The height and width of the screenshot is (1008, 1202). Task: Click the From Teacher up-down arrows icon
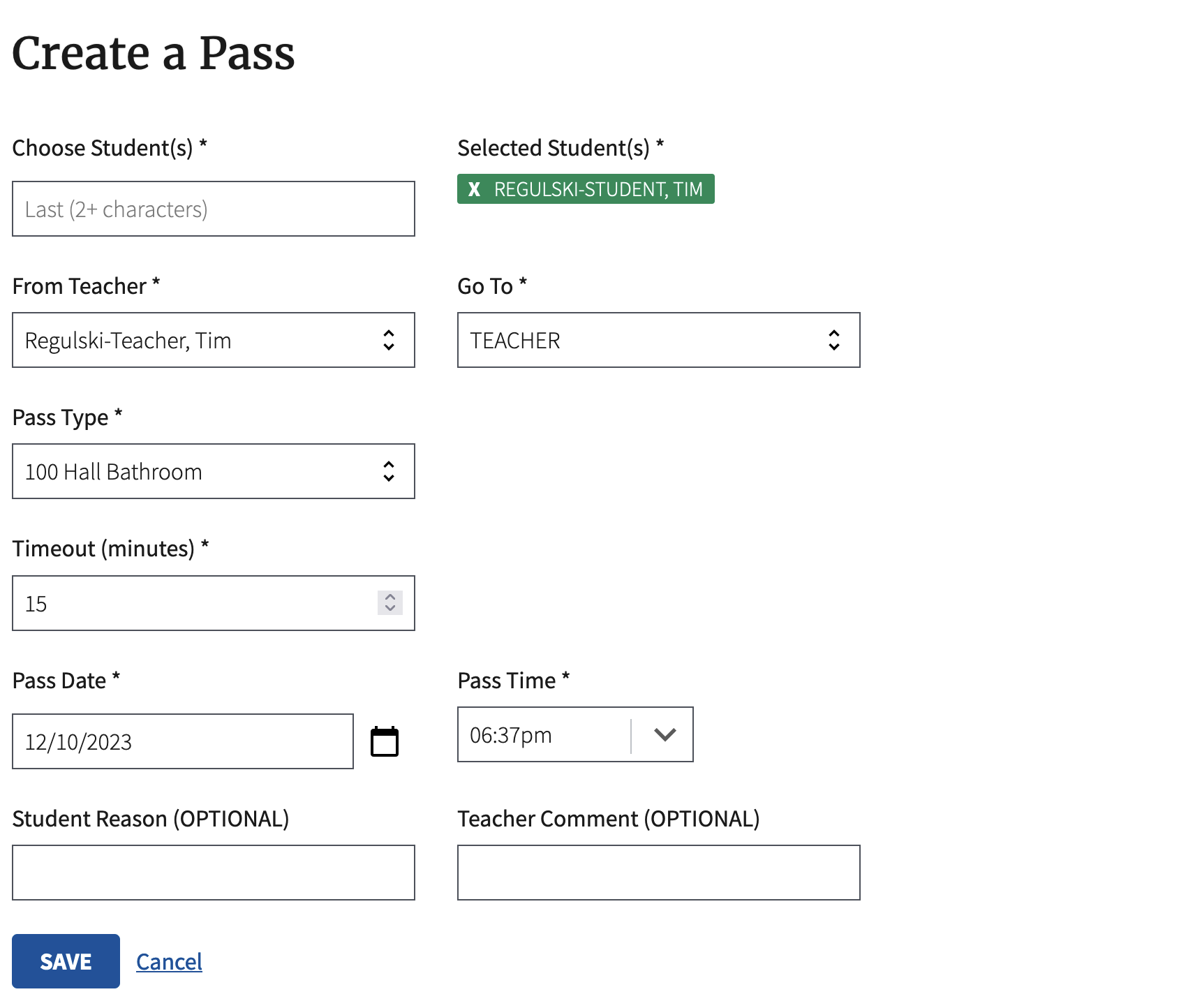pos(389,340)
